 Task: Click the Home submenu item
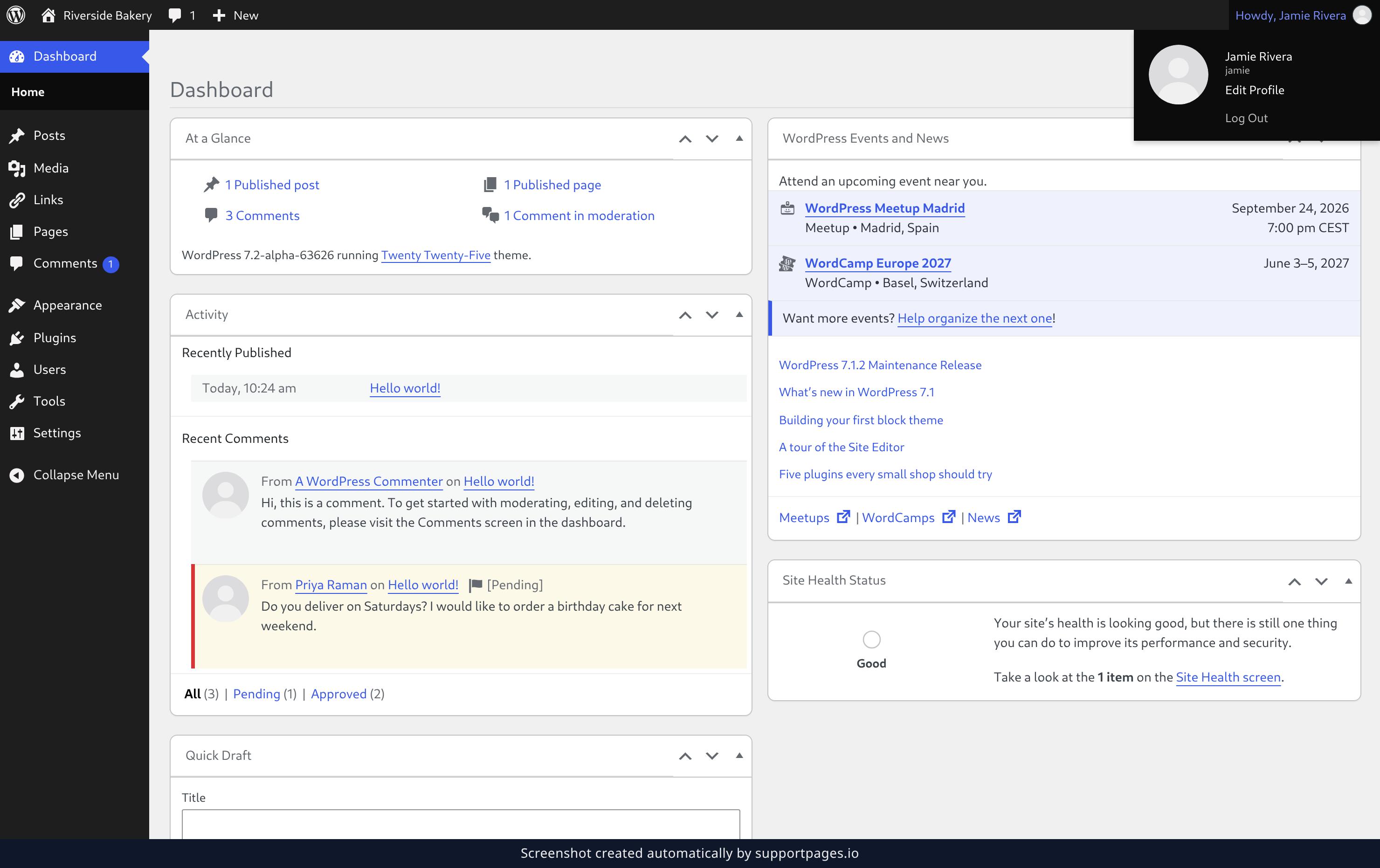tap(28, 92)
